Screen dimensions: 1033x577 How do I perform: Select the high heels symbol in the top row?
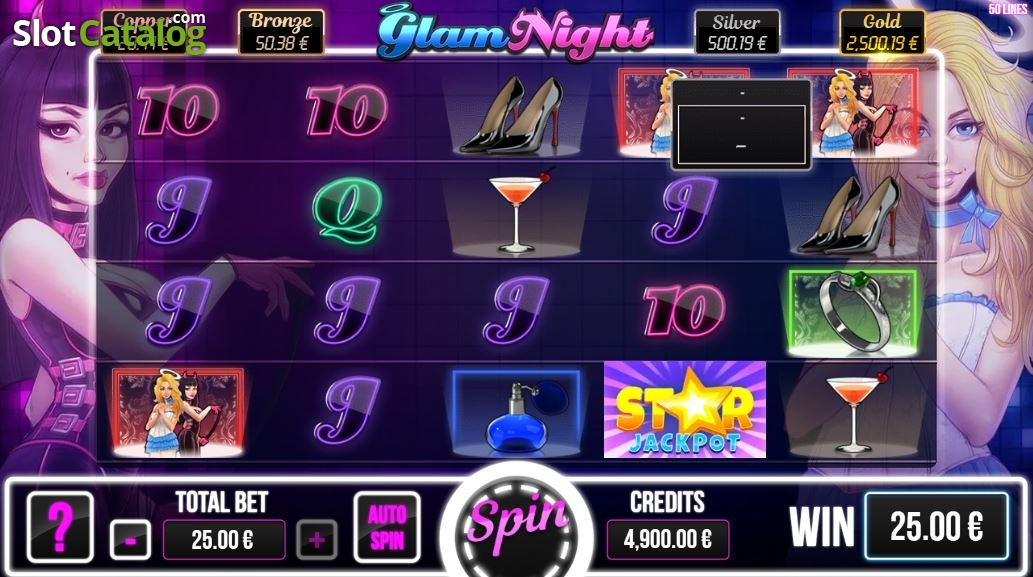511,115
